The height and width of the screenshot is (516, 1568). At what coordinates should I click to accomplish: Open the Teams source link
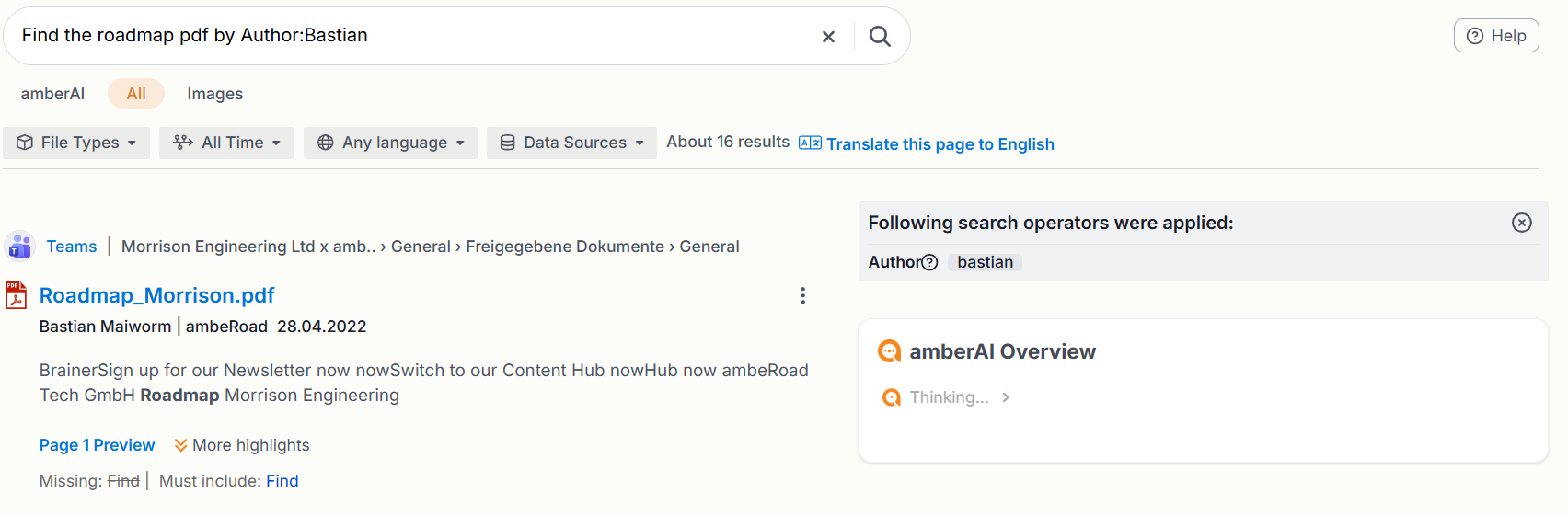[72, 247]
